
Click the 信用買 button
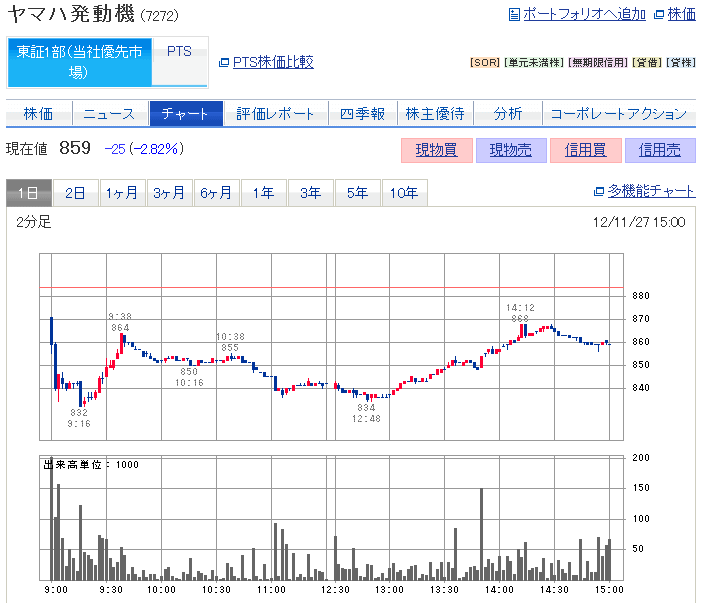point(585,150)
